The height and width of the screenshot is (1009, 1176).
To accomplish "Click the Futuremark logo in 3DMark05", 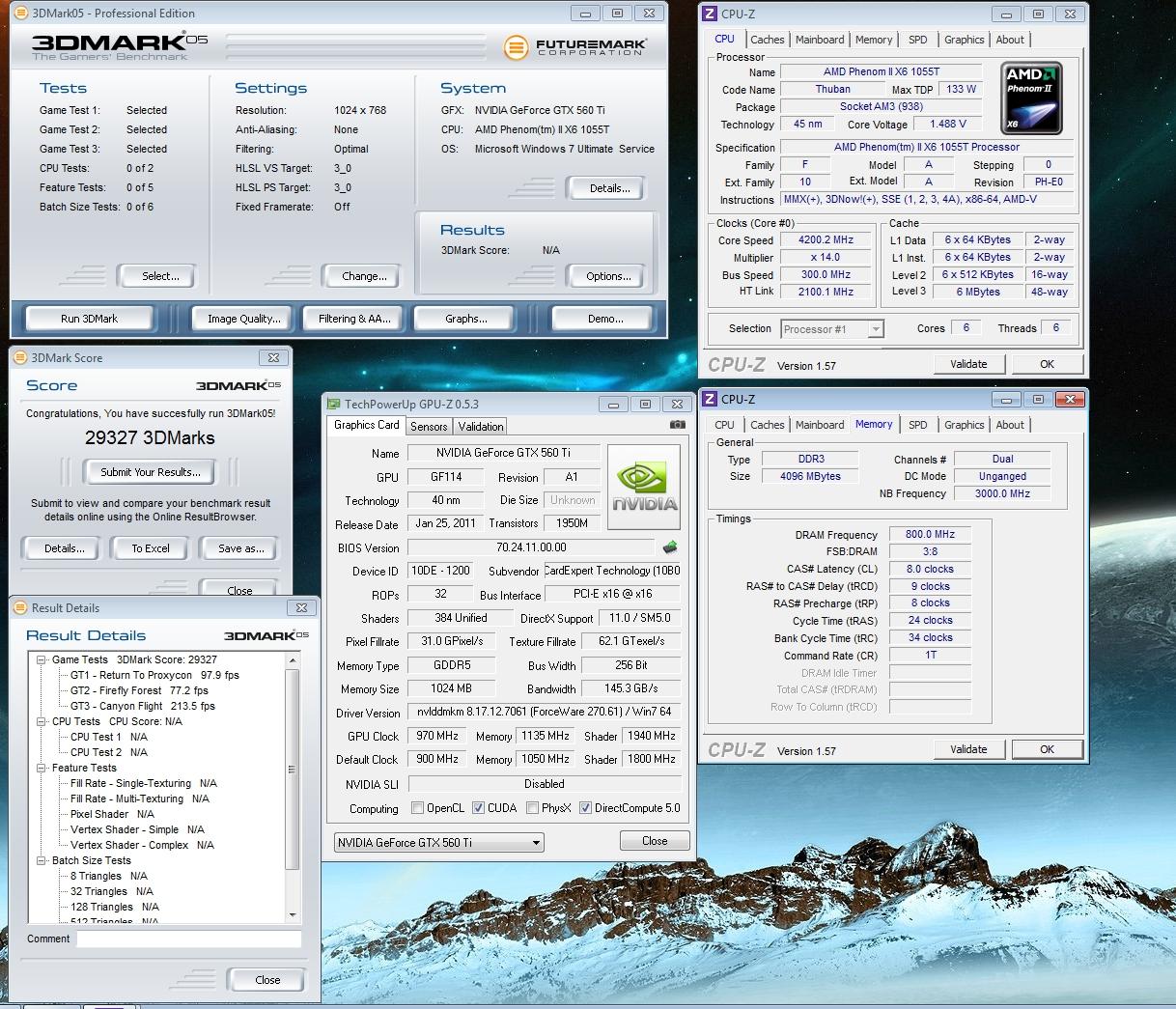I will [x=575, y=46].
